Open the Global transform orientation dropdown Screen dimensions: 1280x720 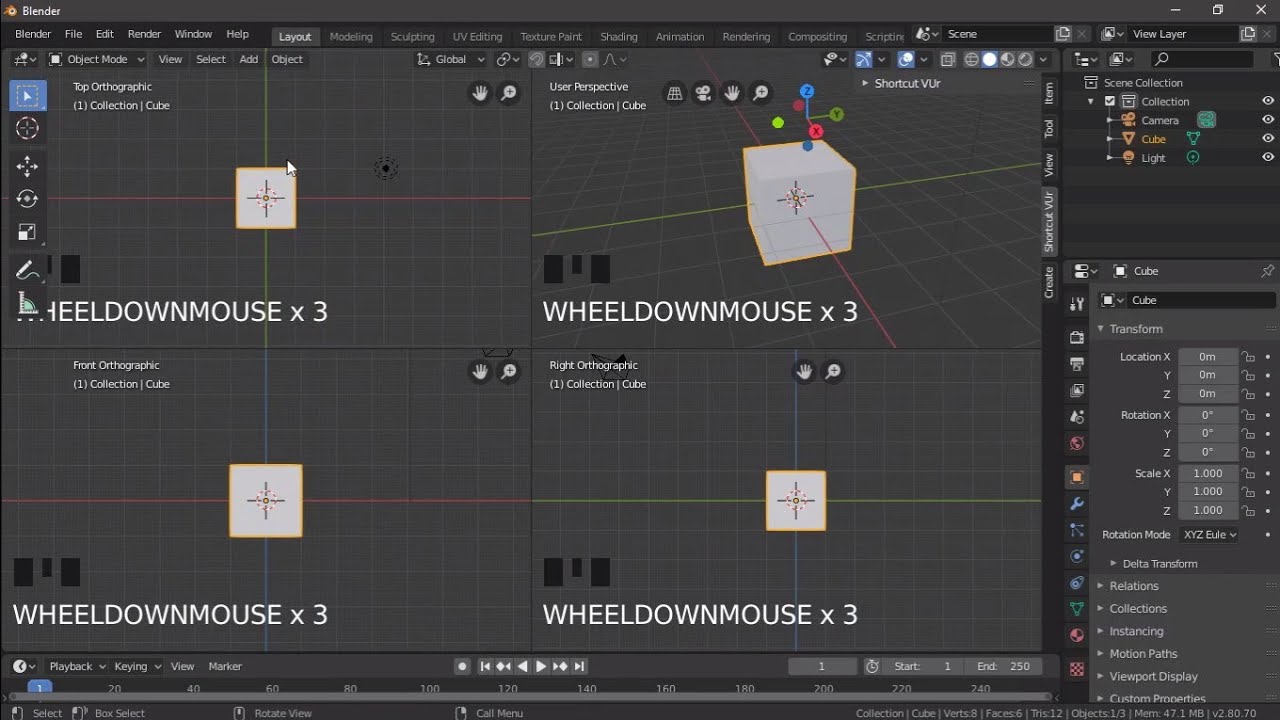pos(451,59)
